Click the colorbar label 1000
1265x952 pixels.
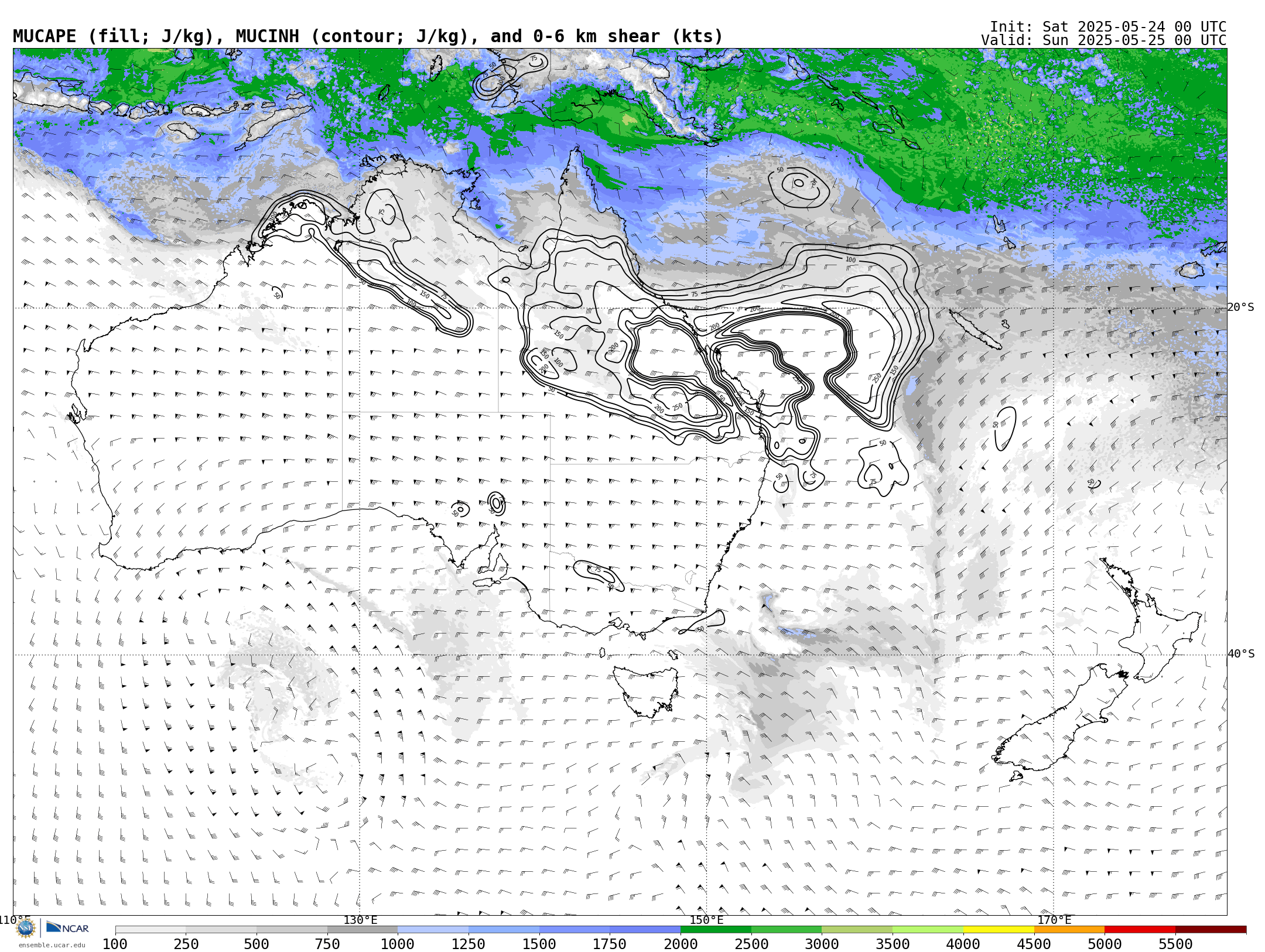(398, 944)
